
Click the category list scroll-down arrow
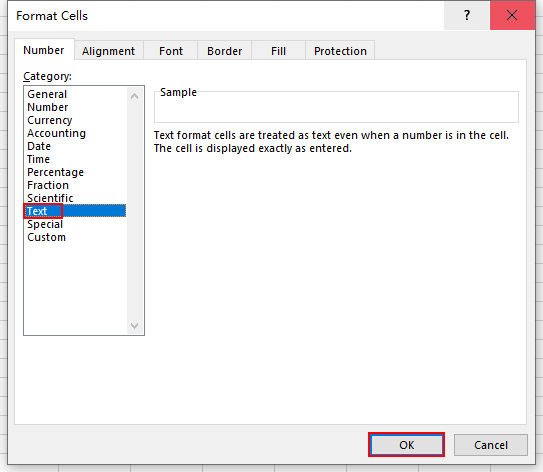click(x=135, y=326)
